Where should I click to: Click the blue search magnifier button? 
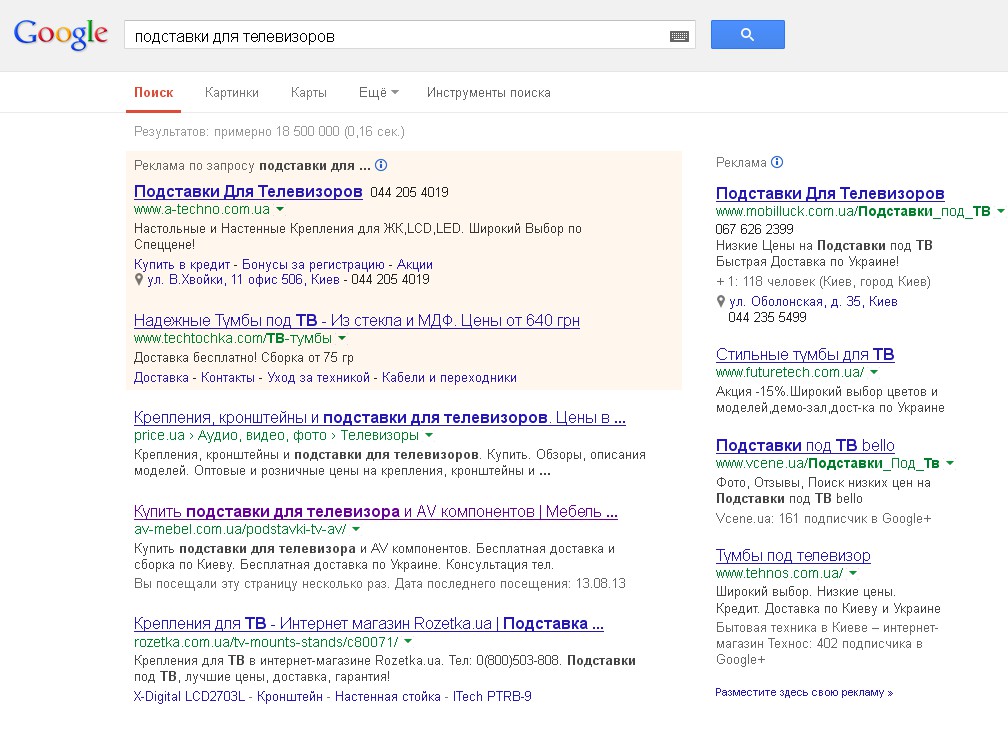(748, 35)
